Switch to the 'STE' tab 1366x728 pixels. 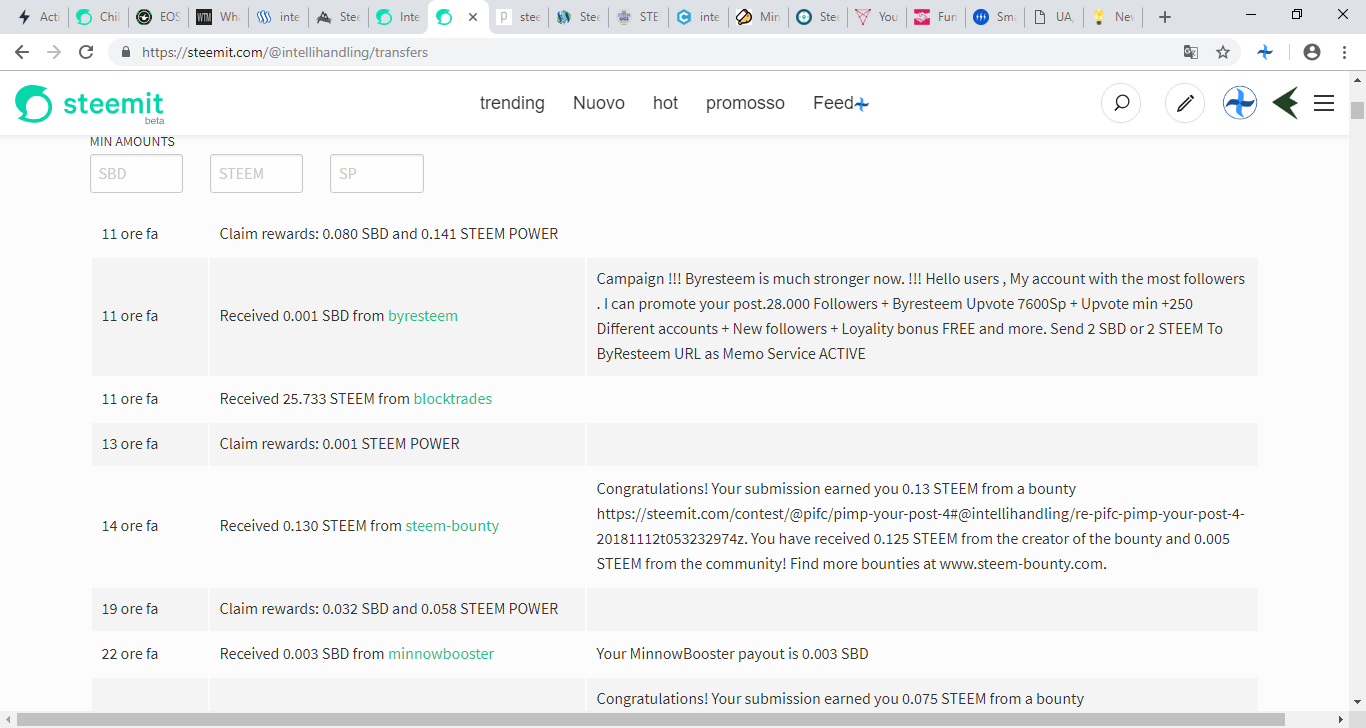pyautogui.click(x=638, y=17)
